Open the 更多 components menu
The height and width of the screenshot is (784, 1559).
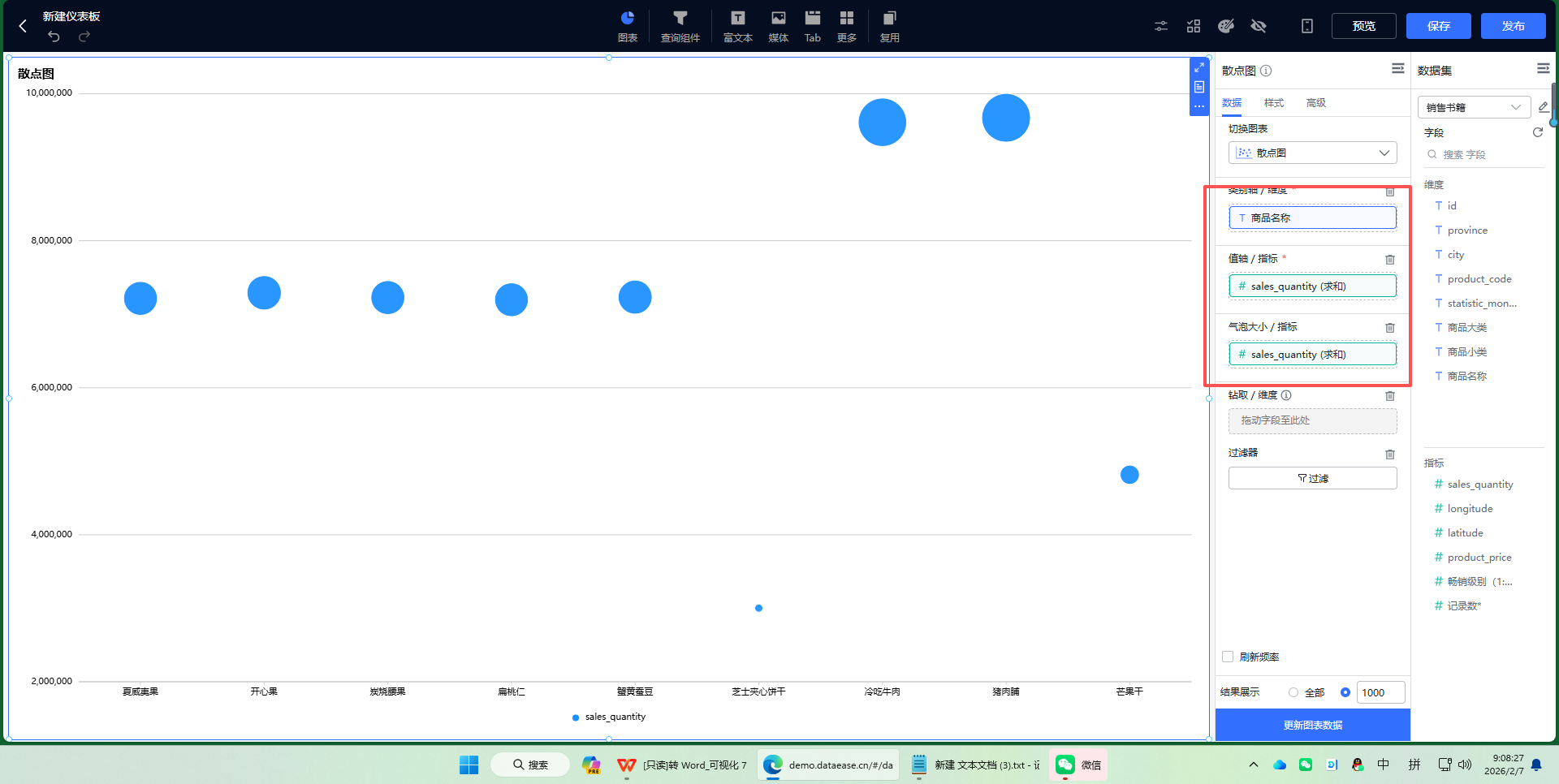pyautogui.click(x=847, y=26)
